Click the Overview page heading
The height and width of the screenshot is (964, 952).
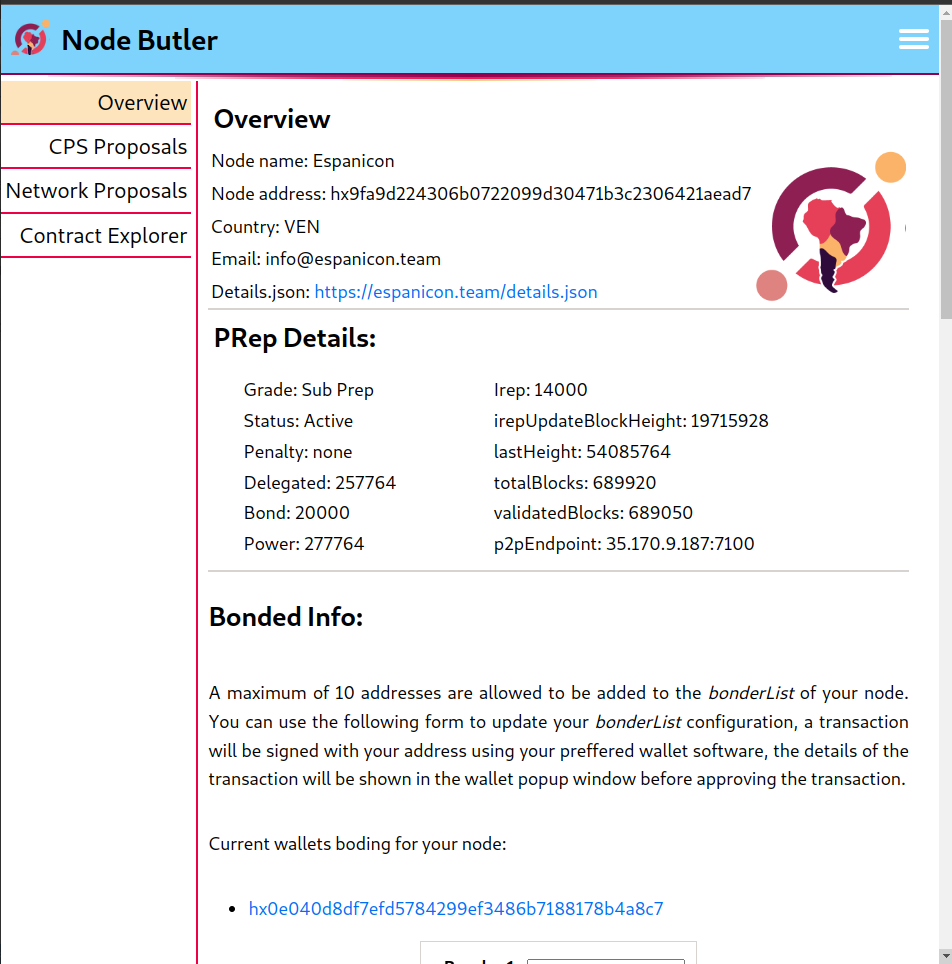tap(272, 119)
